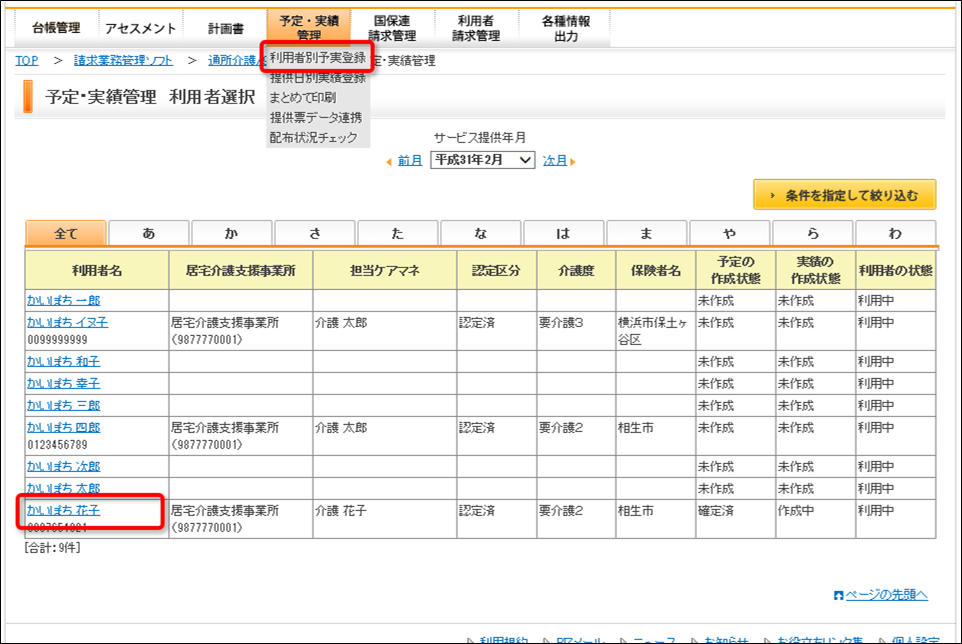The image size is (962, 644).
Task: Select the さ kana tab
Action: (x=315, y=234)
